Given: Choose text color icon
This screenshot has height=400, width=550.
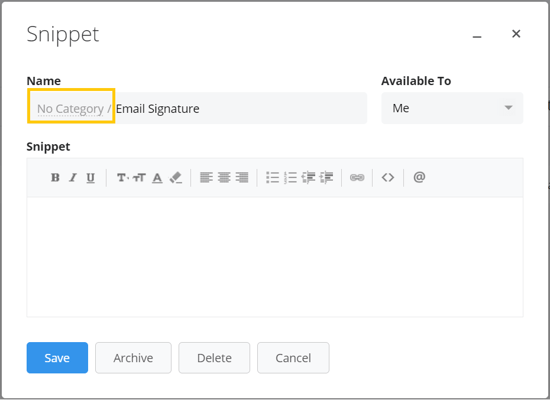Looking at the screenshot, I should coord(157,178).
